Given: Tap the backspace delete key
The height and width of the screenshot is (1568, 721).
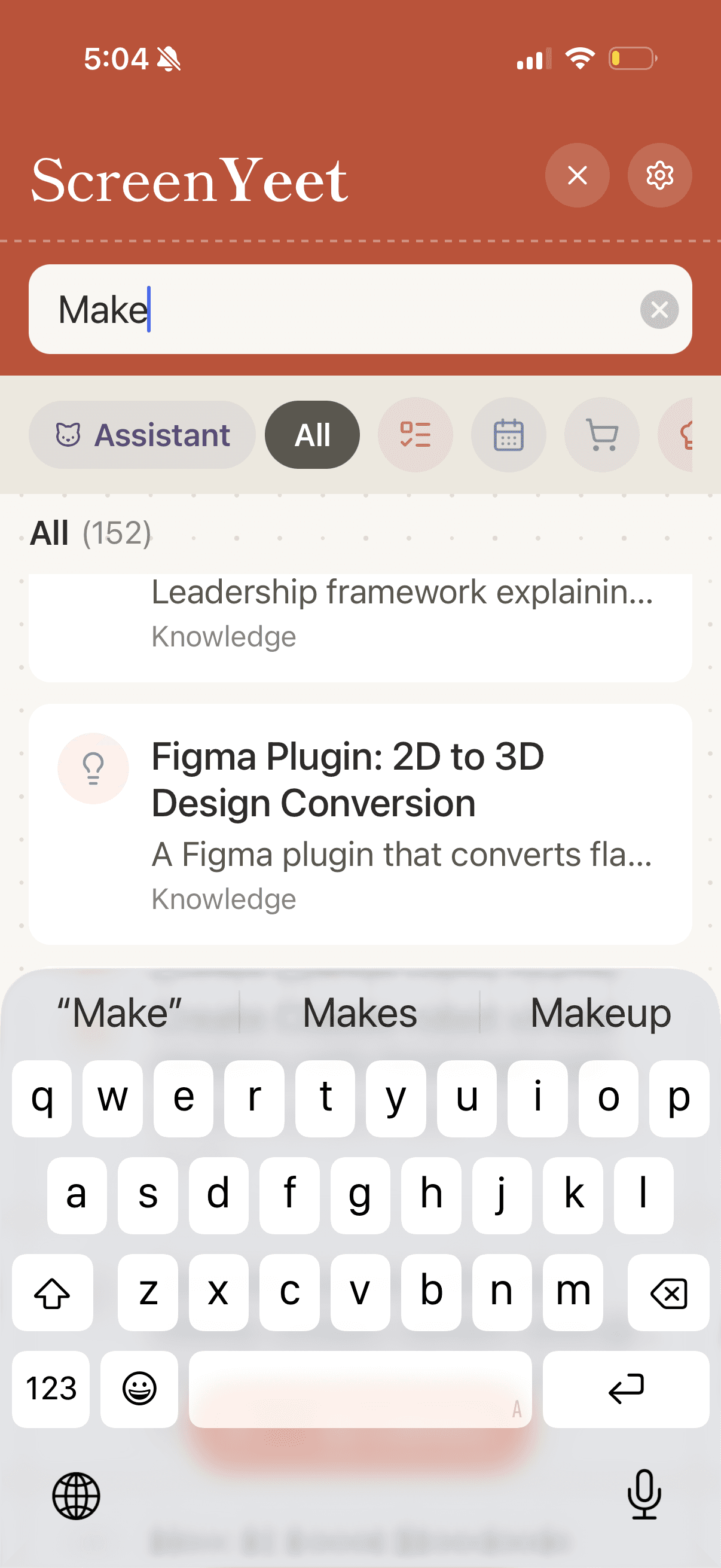Looking at the screenshot, I should 668,1293.
